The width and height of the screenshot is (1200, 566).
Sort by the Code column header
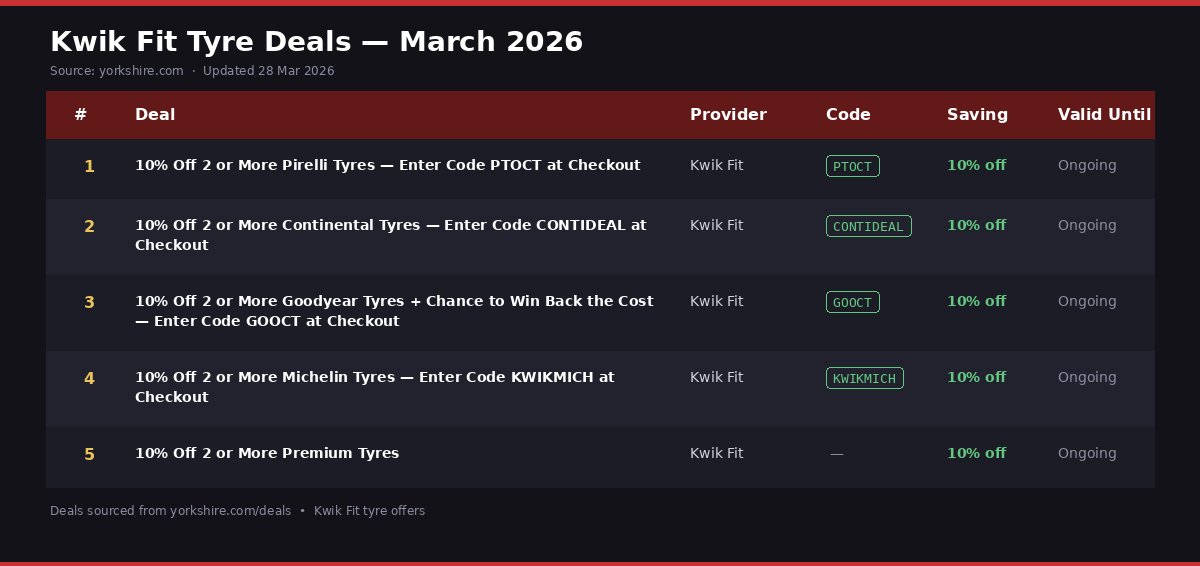(848, 114)
